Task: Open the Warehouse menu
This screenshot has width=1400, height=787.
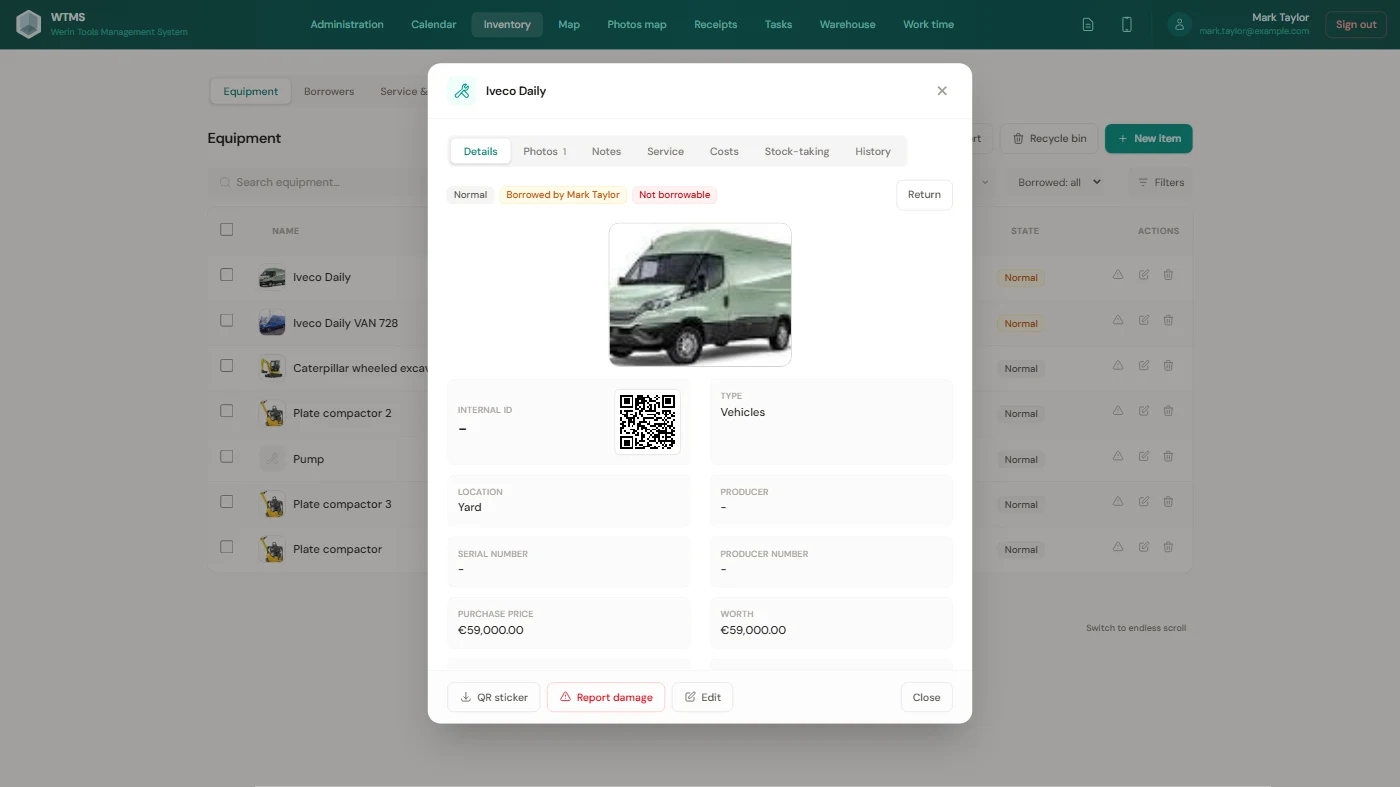Action: click(847, 24)
